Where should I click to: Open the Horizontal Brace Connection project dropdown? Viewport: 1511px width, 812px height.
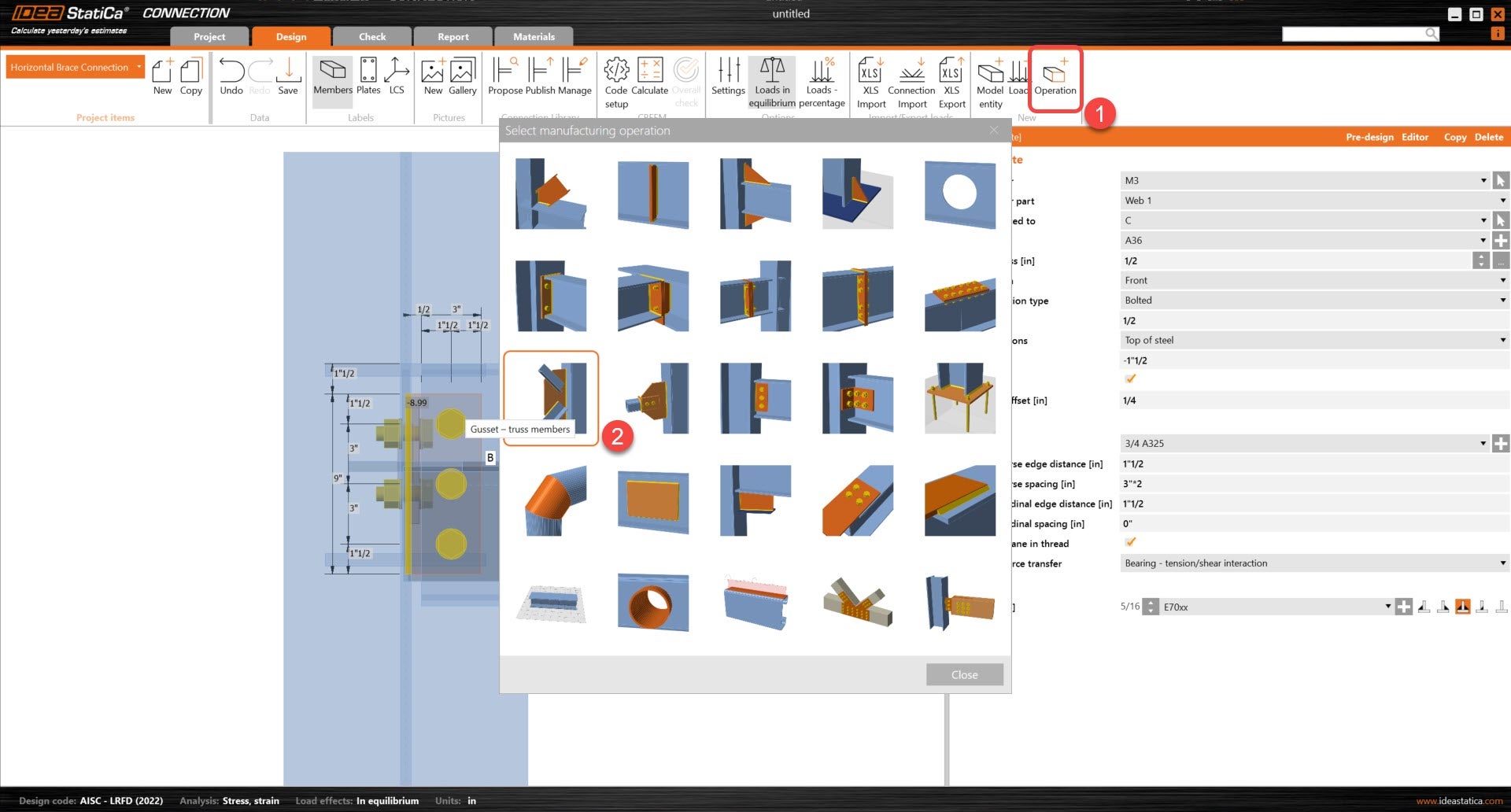pyautogui.click(x=74, y=67)
